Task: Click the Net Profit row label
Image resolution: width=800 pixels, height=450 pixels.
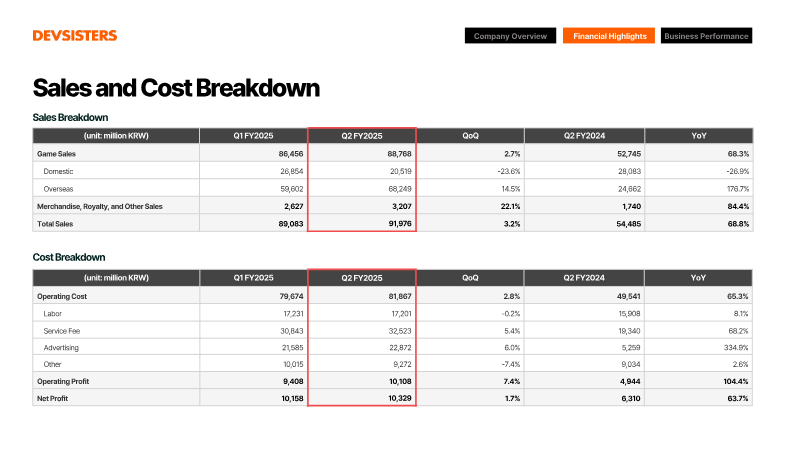Action: 53,398
